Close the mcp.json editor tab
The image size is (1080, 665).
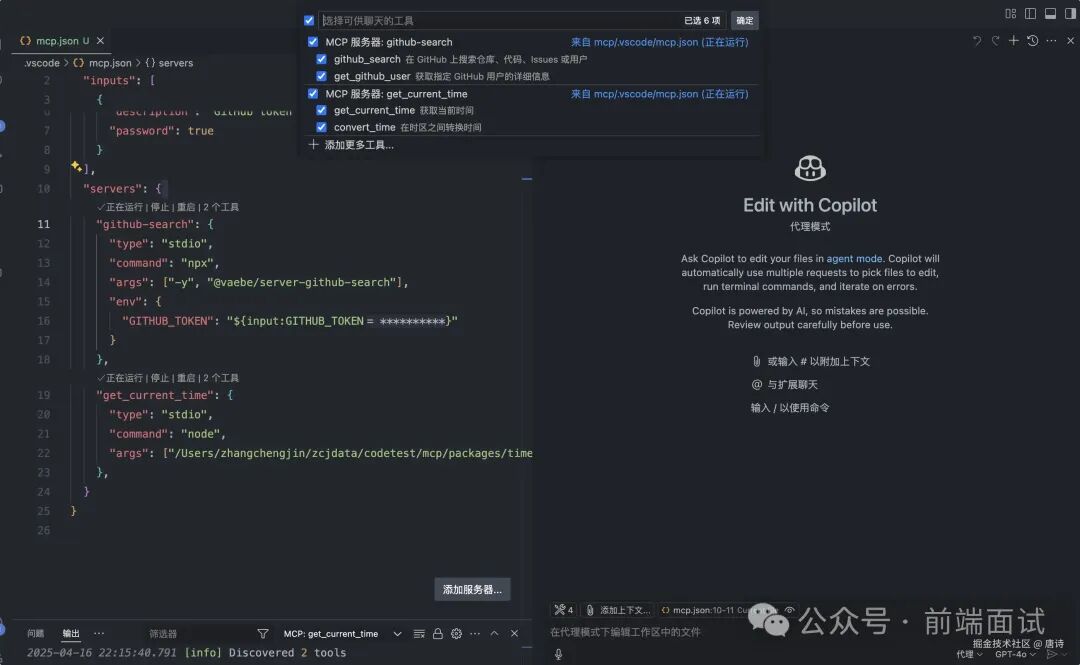pyautogui.click(x=101, y=41)
